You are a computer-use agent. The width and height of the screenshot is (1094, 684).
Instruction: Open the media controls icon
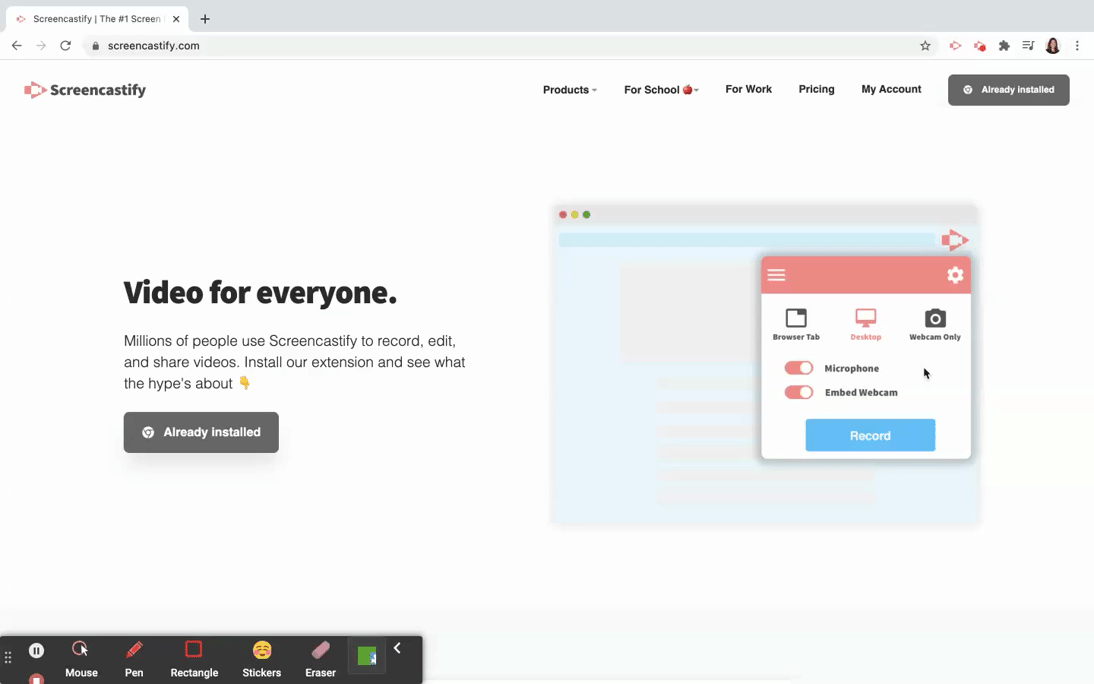pos(1028,46)
